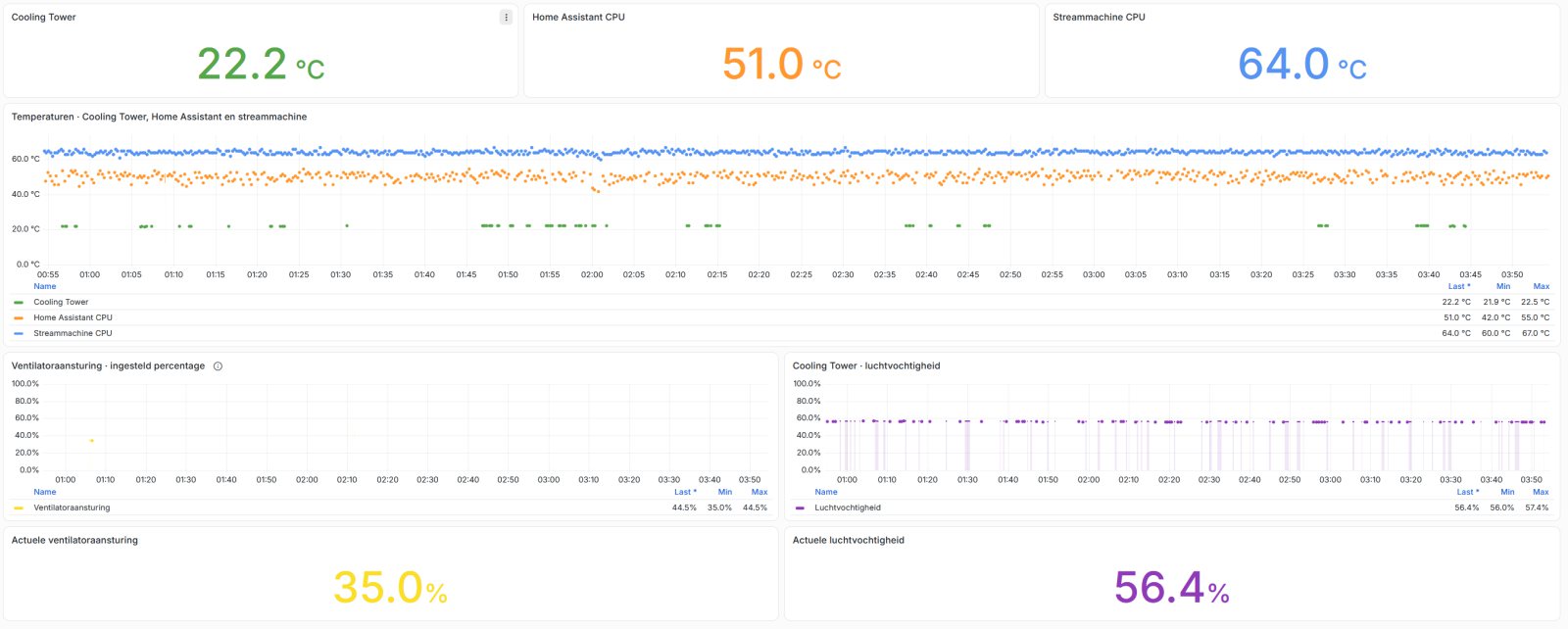Viewport: 1568px width, 629px height.
Task: Open the Home Assistant CPU panel title
Action: pos(578,18)
